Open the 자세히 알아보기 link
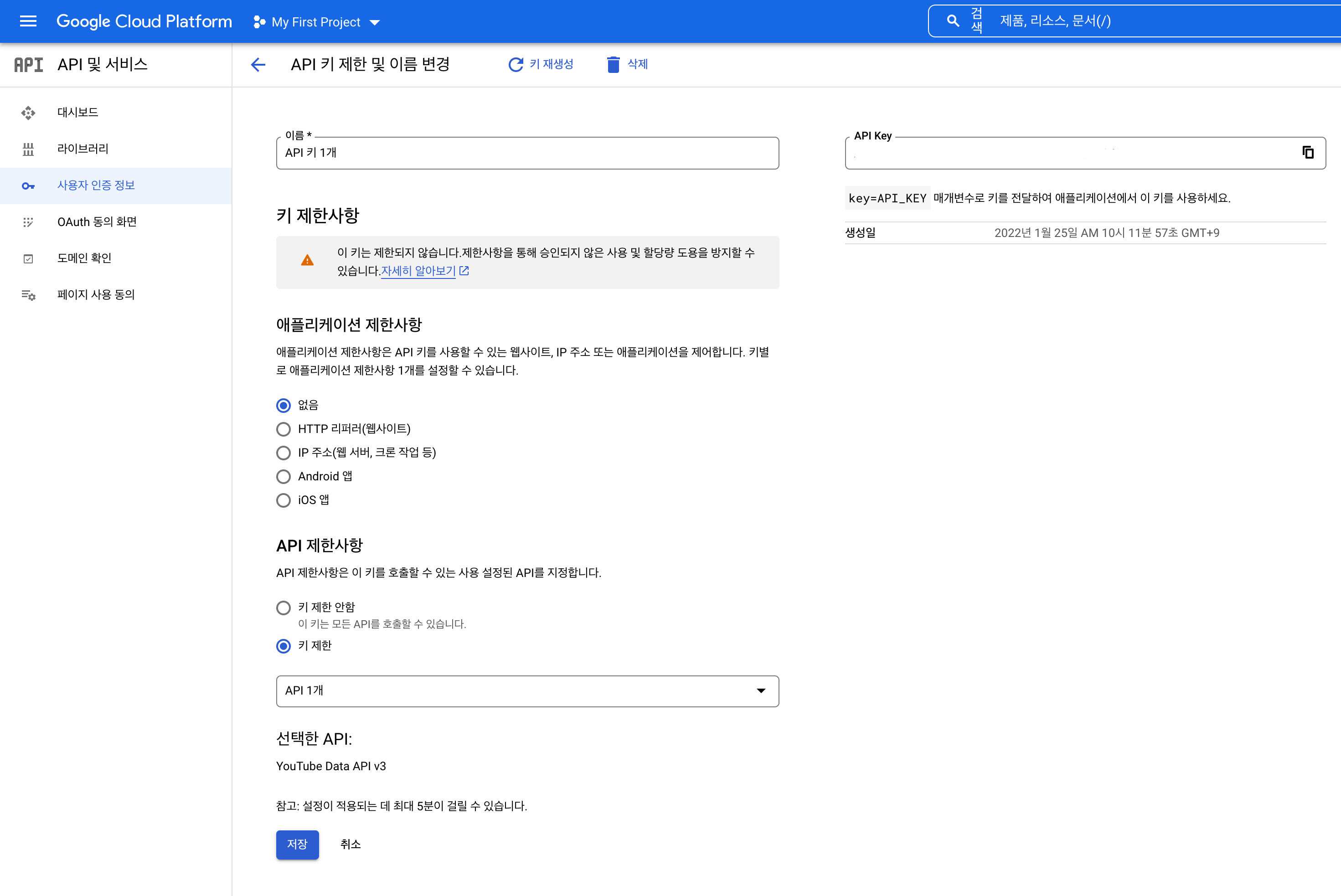 [418, 271]
